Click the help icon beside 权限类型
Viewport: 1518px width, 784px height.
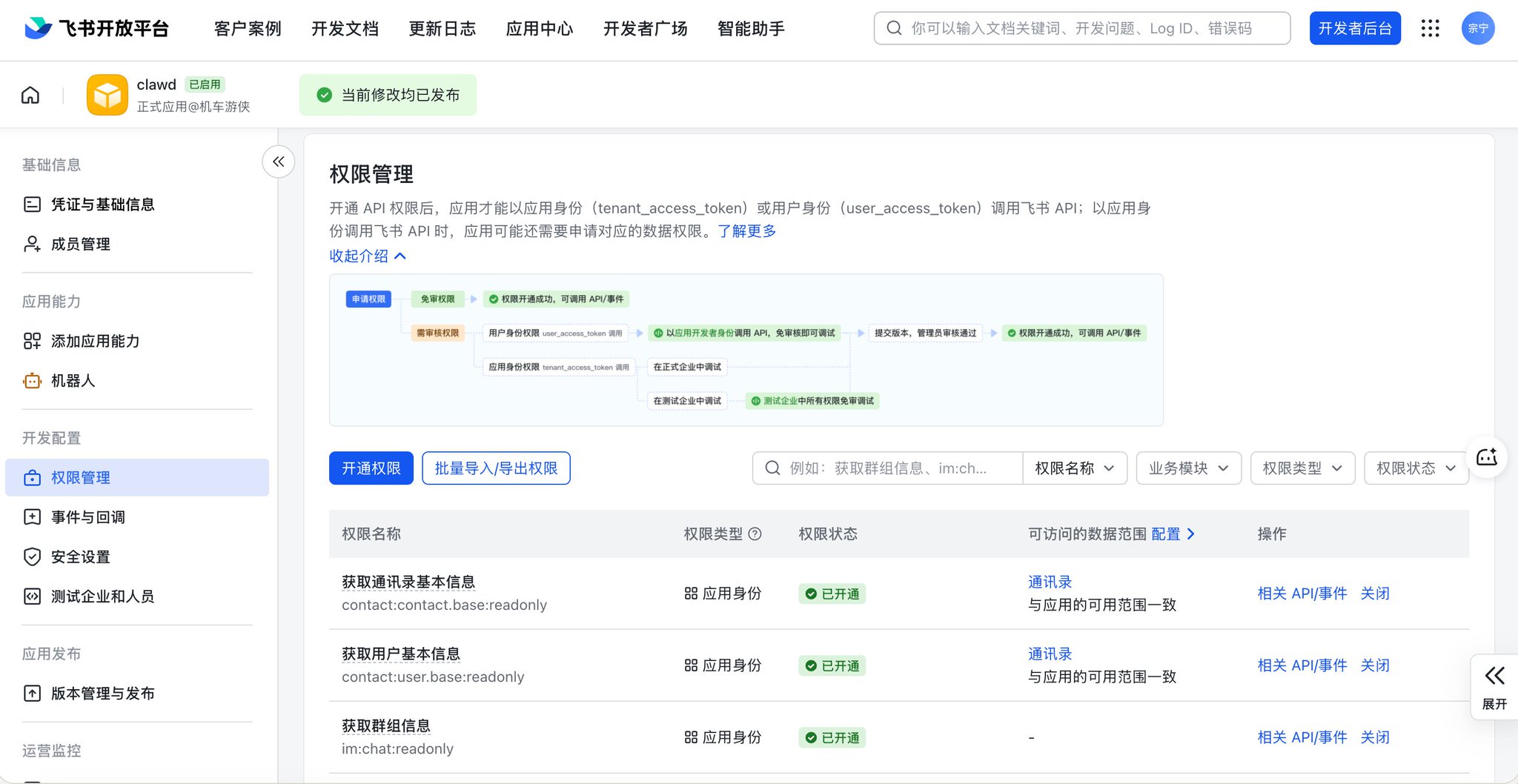point(755,534)
